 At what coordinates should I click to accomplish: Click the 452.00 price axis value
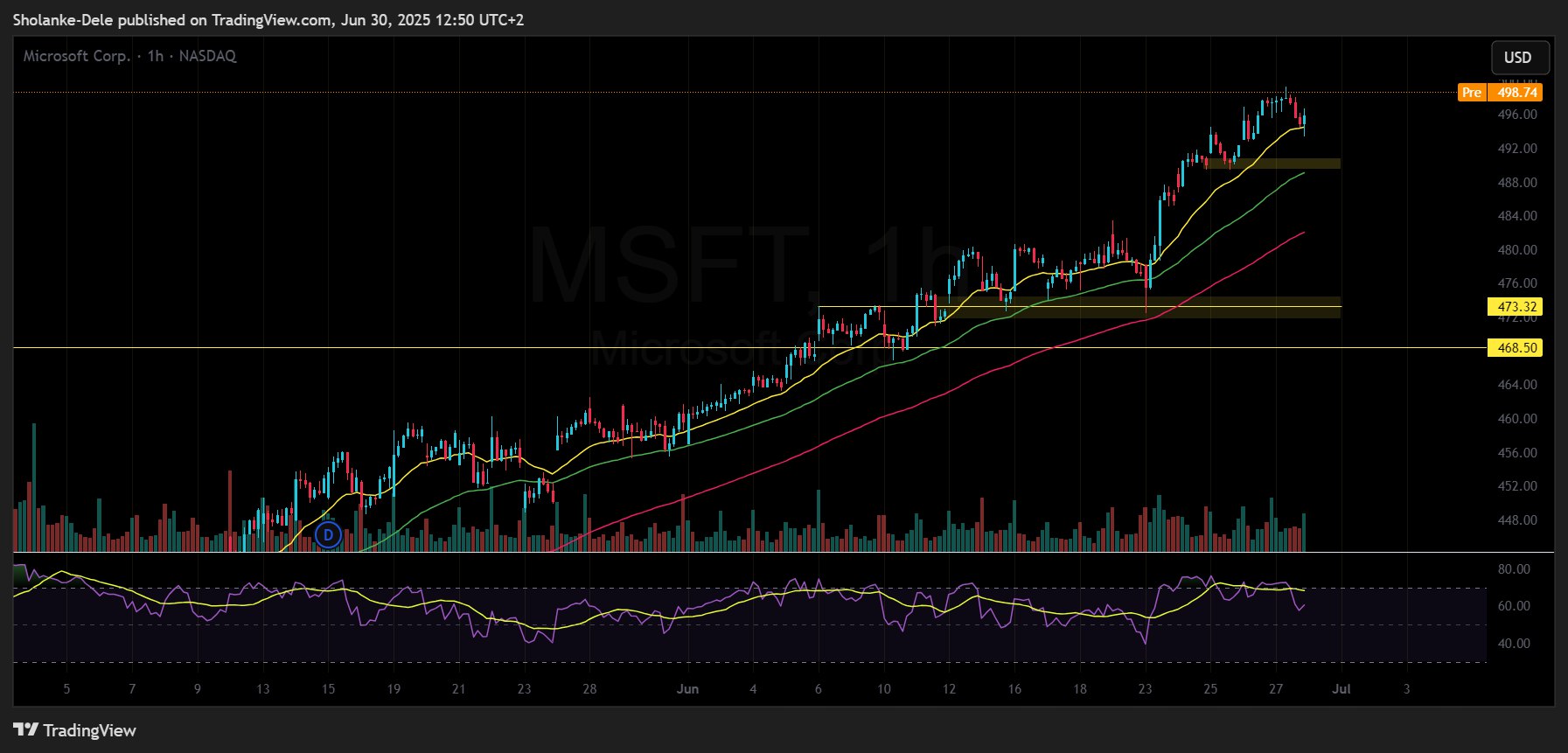click(1517, 486)
